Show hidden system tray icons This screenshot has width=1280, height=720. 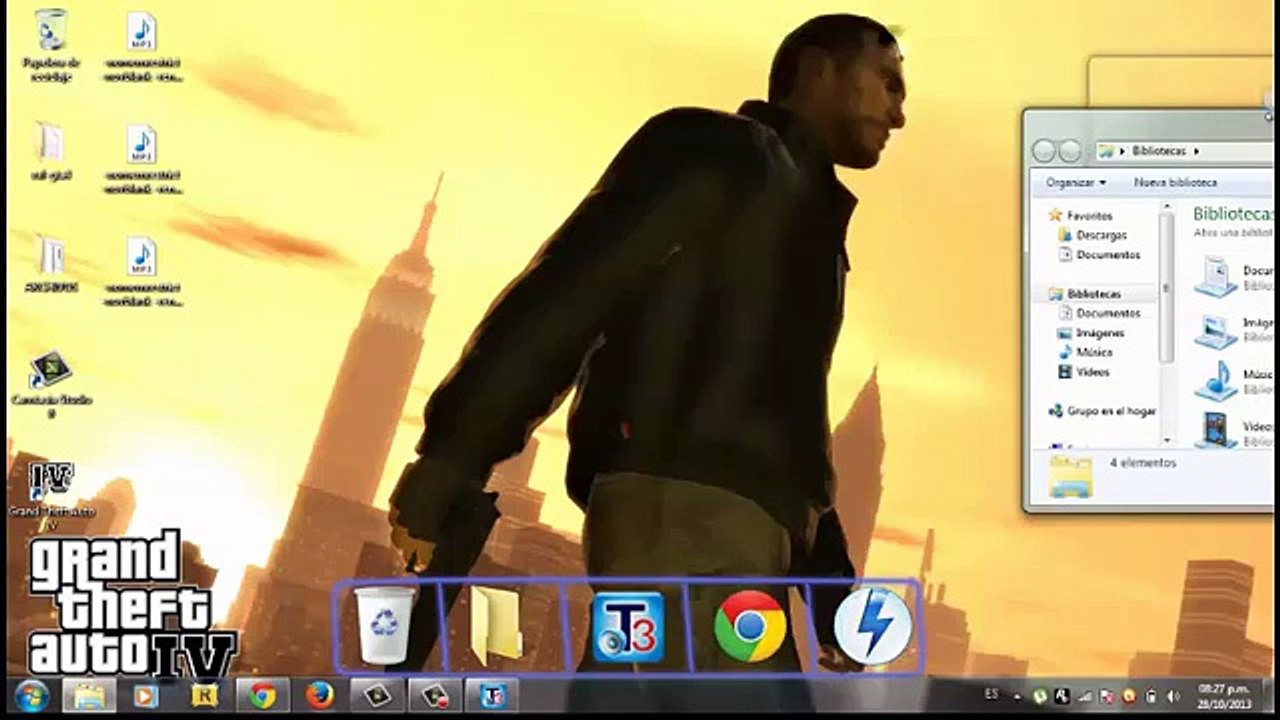point(1018,695)
